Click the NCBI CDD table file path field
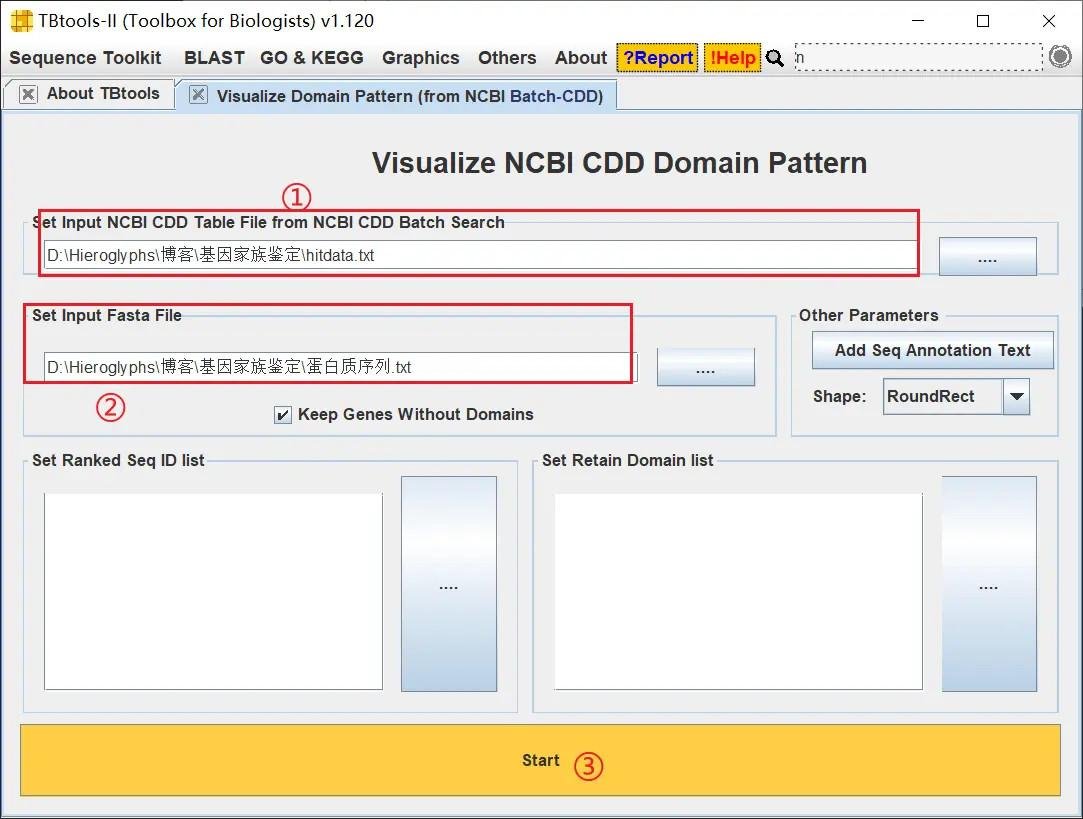This screenshot has height=819, width=1083. 480,255
